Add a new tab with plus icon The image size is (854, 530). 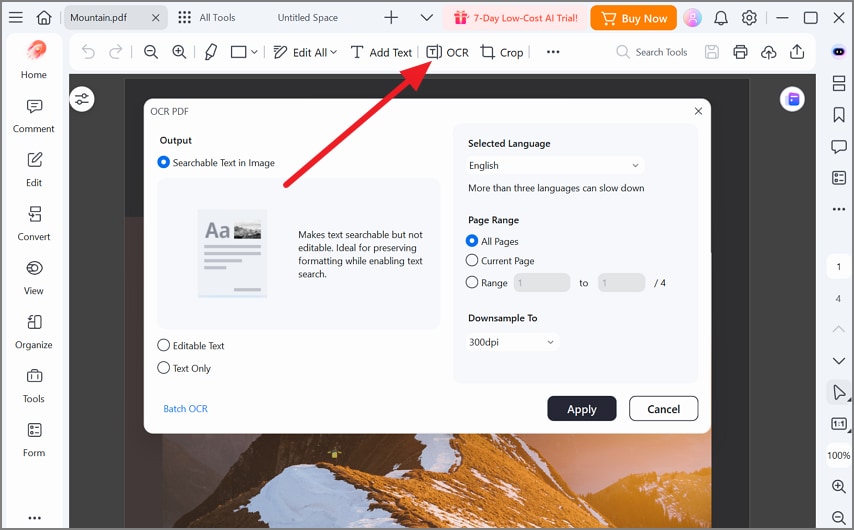pyautogui.click(x=391, y=17)
